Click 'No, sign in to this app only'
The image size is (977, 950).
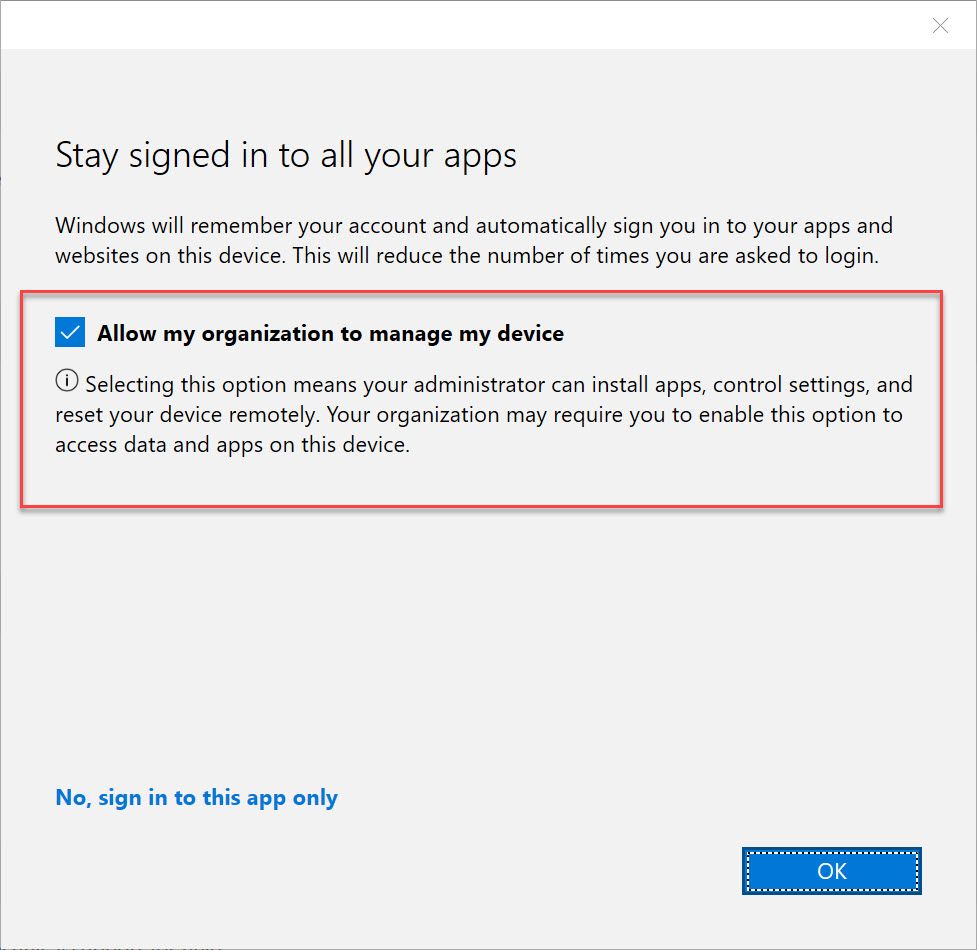(x=196, y=797)
